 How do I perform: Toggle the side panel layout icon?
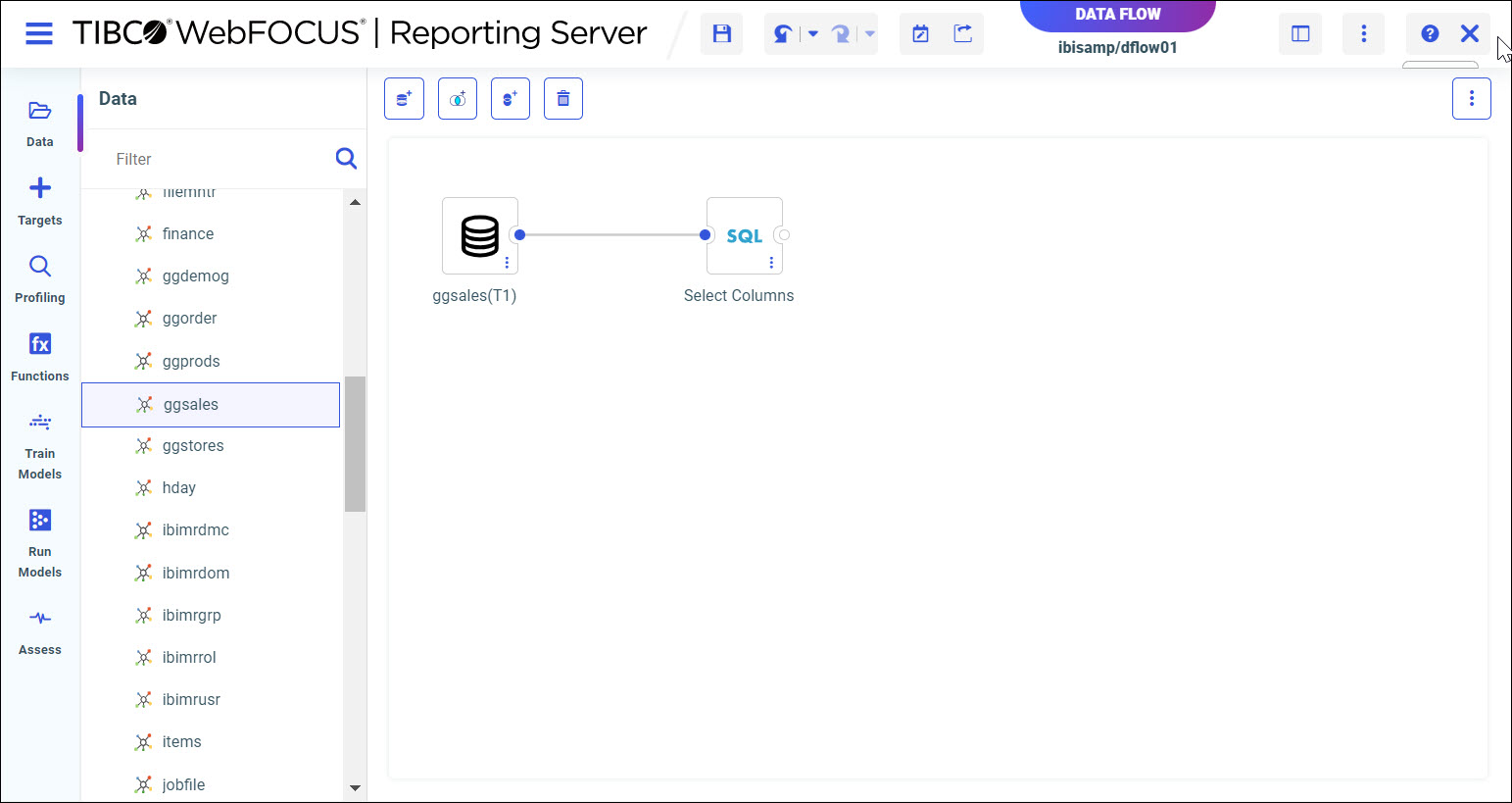click(1300, 34)
